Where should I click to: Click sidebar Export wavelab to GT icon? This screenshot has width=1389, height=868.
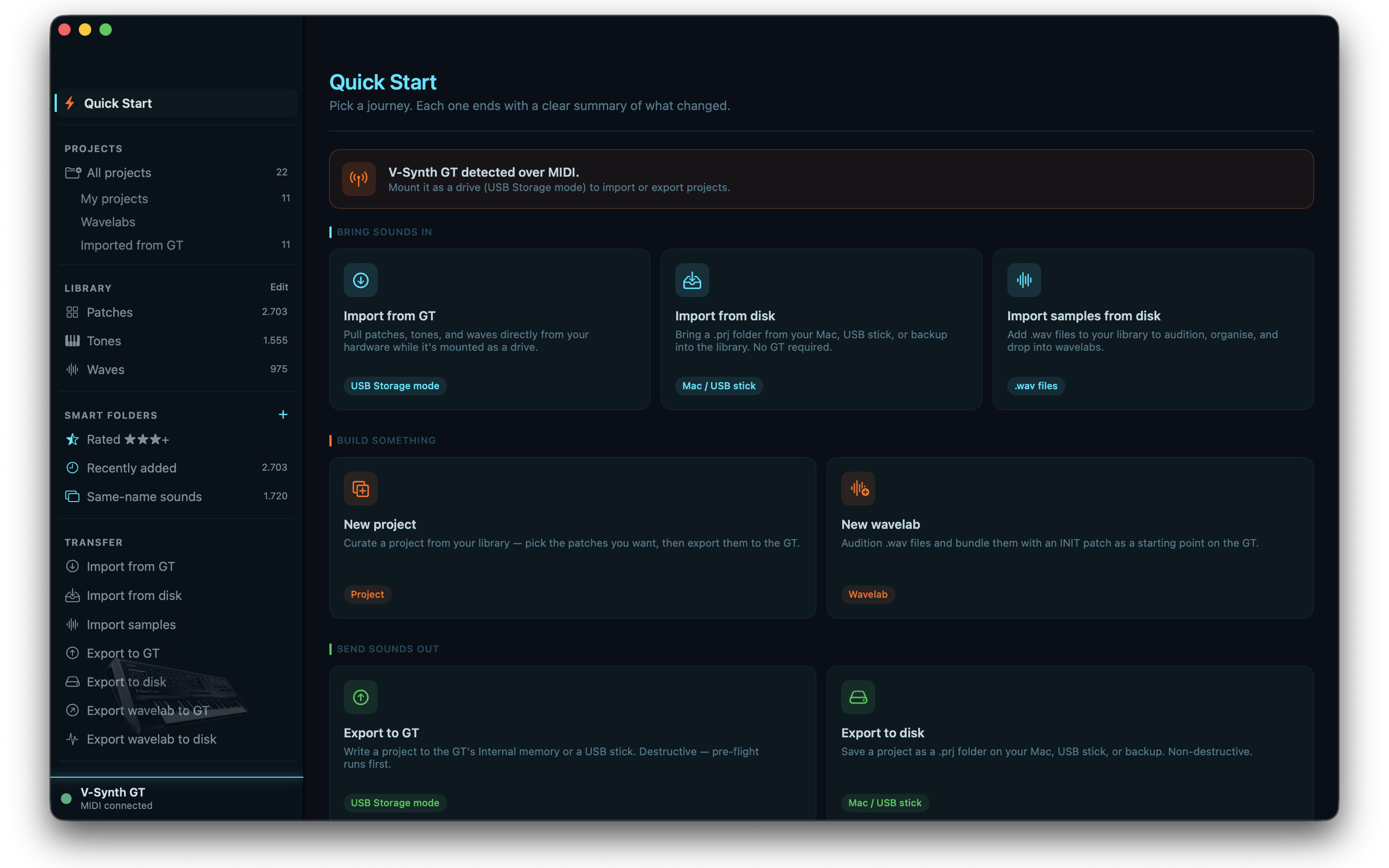pos(72,711)
